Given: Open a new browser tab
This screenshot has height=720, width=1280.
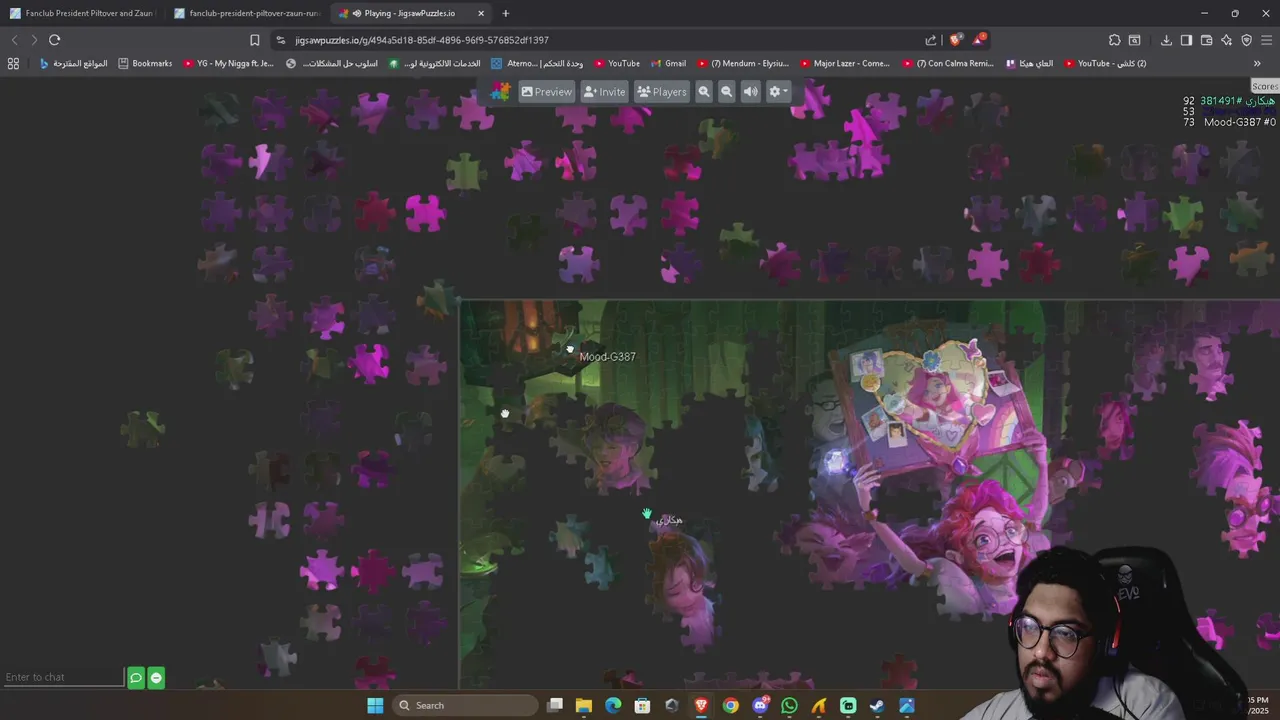Looking at the screenshot, I should click(x=505, y=13).
